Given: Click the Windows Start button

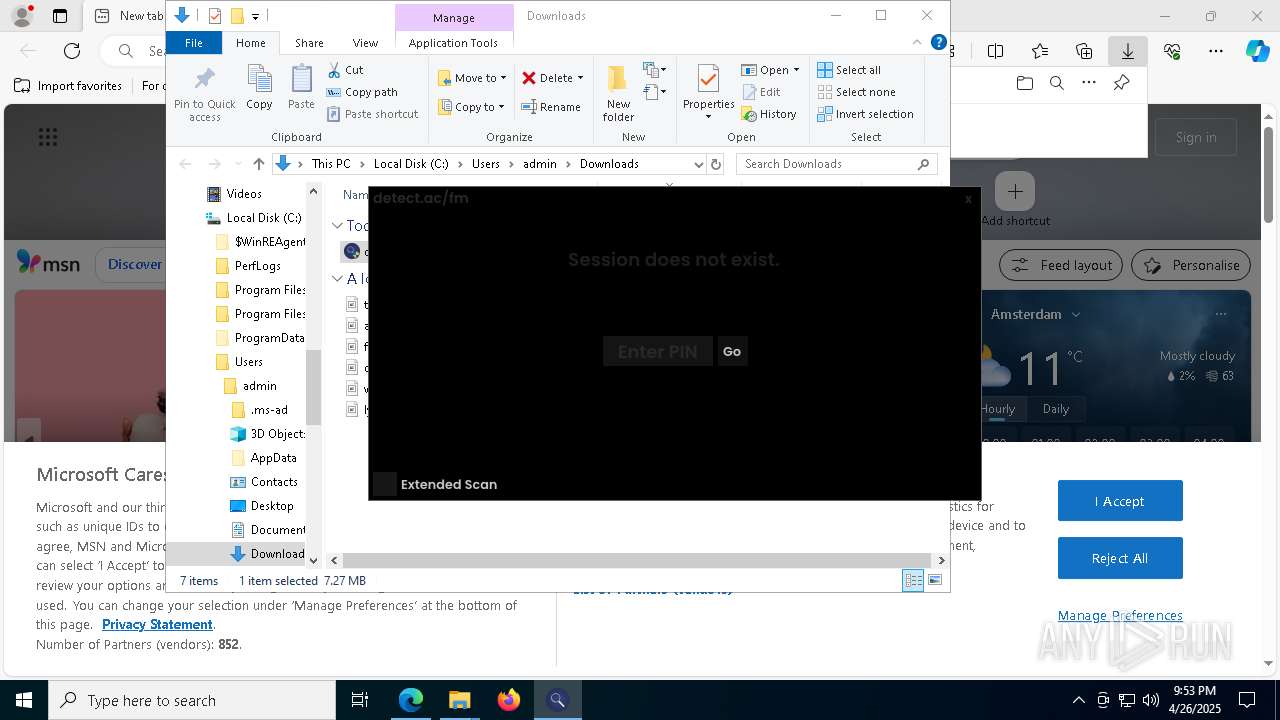Looking at the screenshot, I should click(x=24, y=700).
